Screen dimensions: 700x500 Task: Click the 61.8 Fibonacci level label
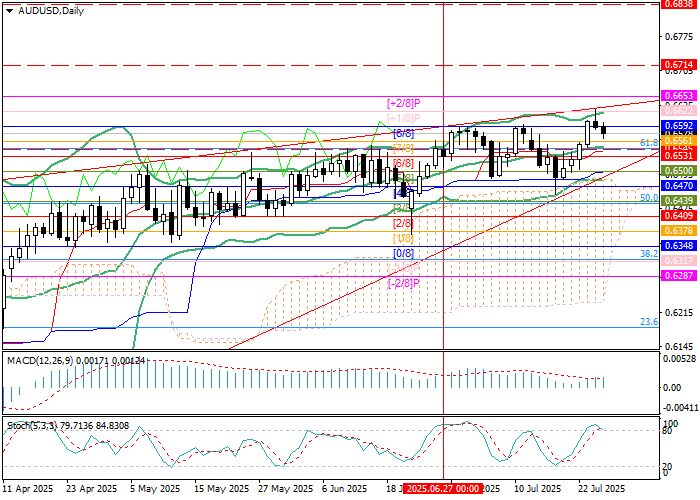649,142
